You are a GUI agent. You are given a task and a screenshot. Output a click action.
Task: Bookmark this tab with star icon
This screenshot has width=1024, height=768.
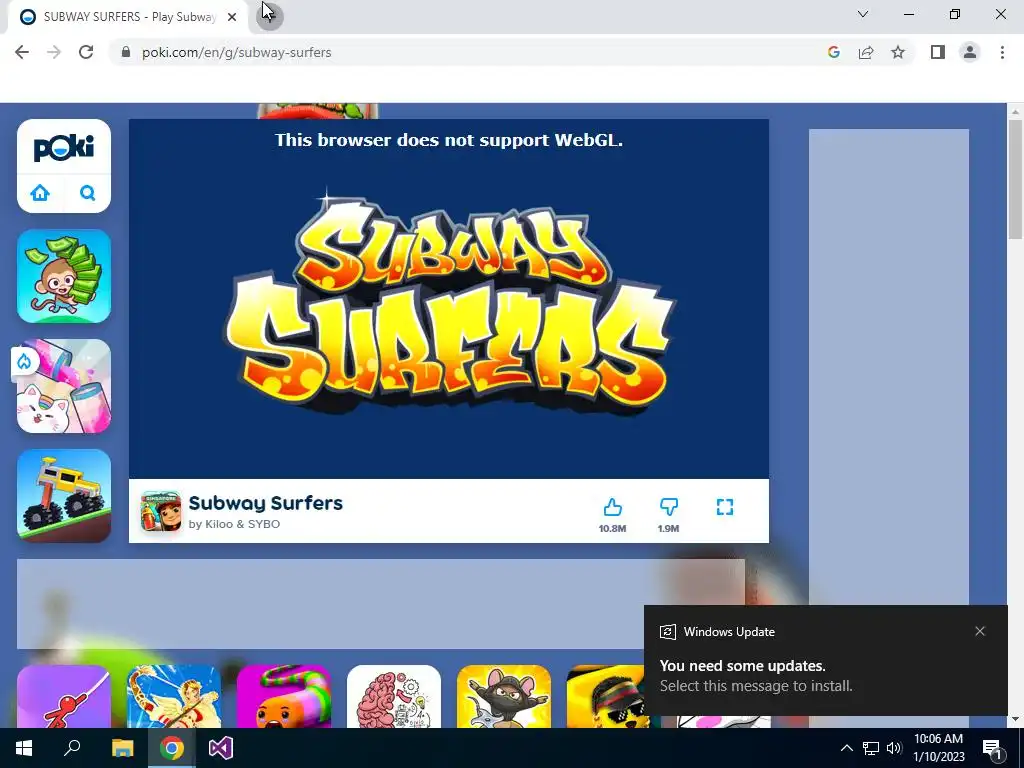[898, 52]
